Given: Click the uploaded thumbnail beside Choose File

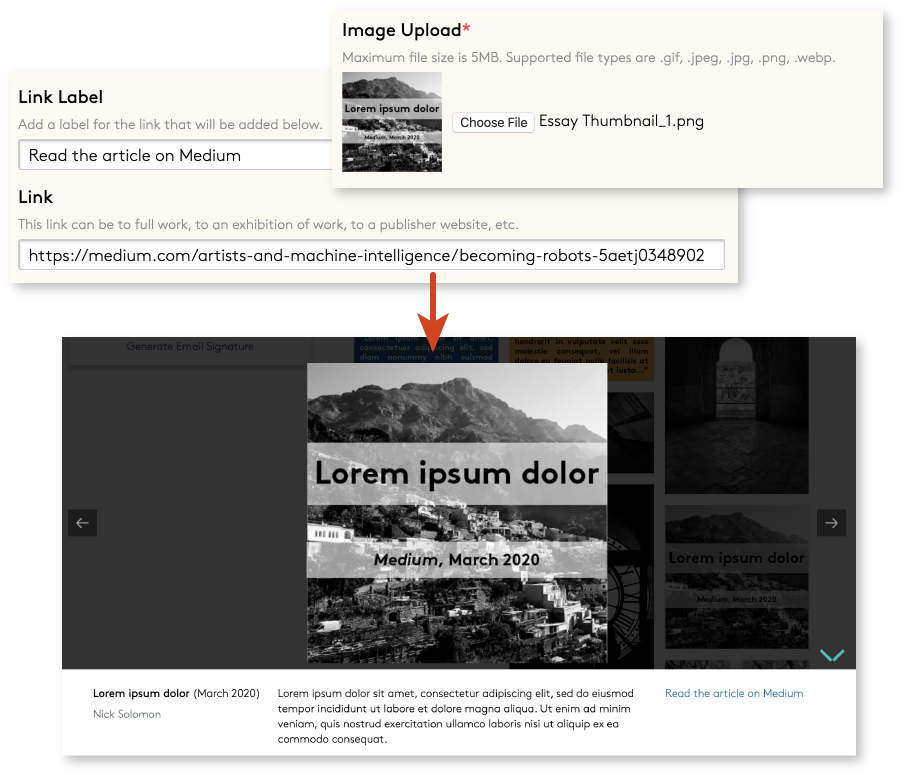Looking at the screenshot, I should pyautogui.click(x=391, y=122).
